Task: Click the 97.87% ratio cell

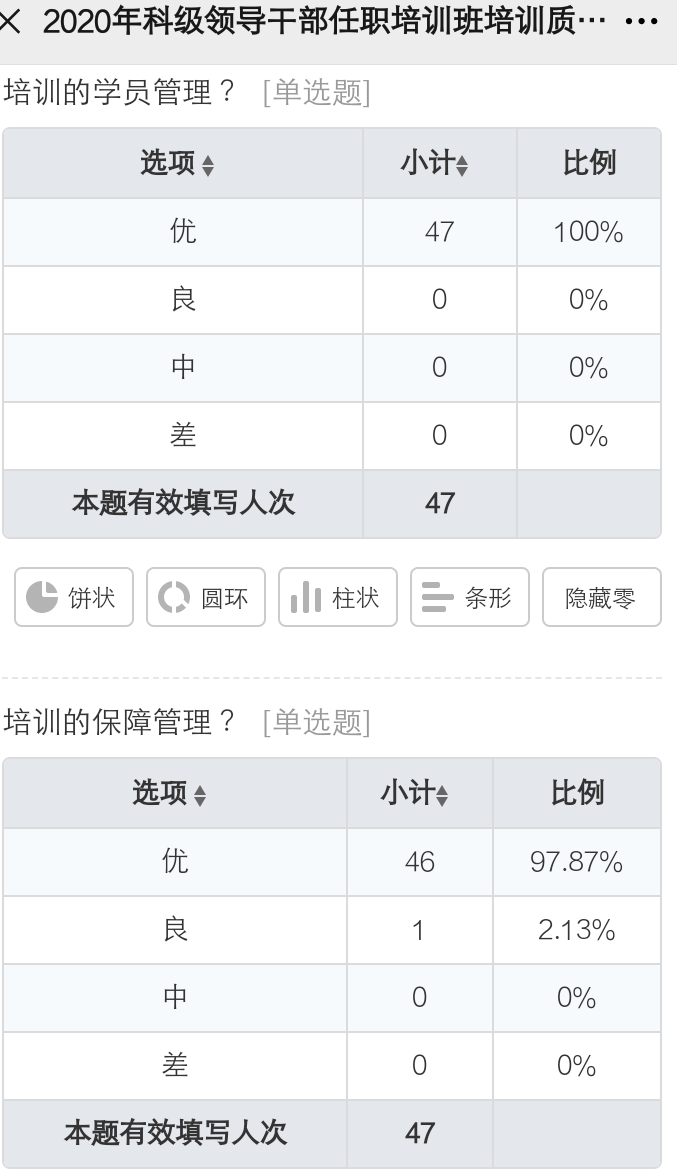Action: (577, 862)
